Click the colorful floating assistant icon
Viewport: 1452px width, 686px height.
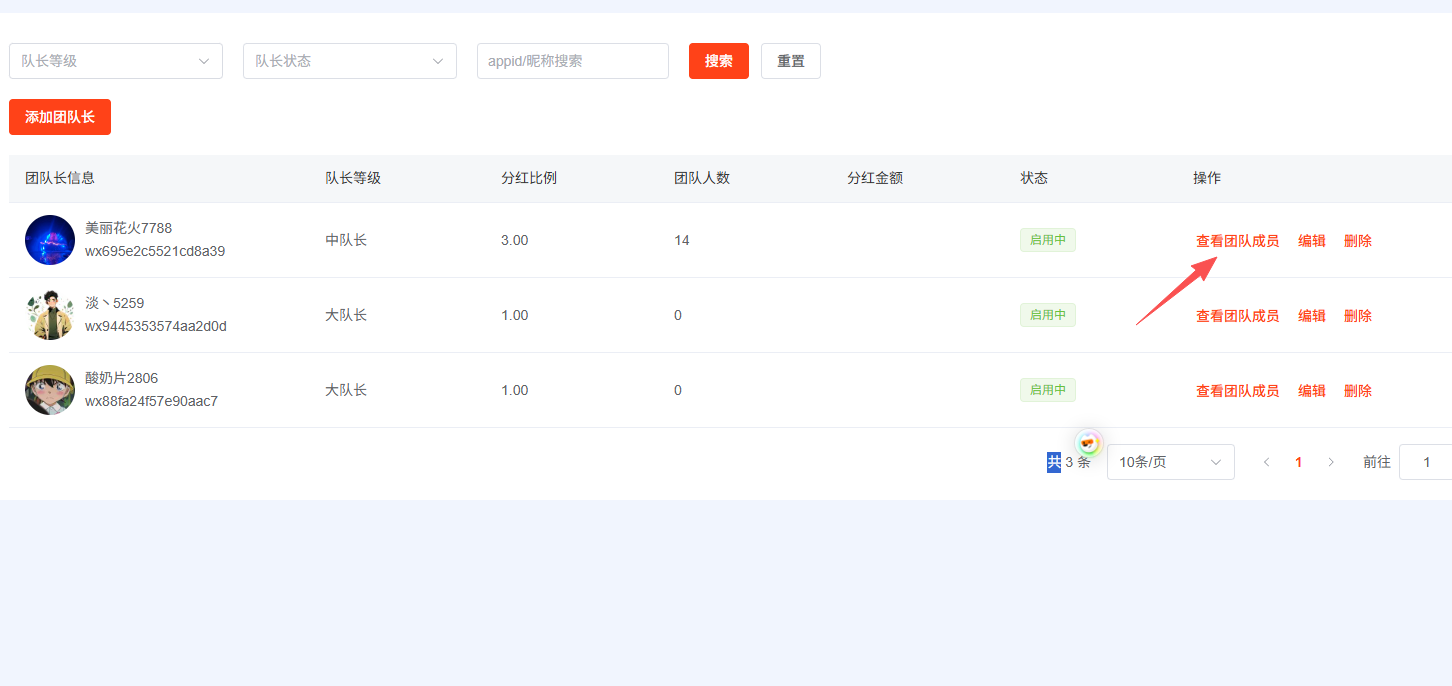tap(1089, 443)
